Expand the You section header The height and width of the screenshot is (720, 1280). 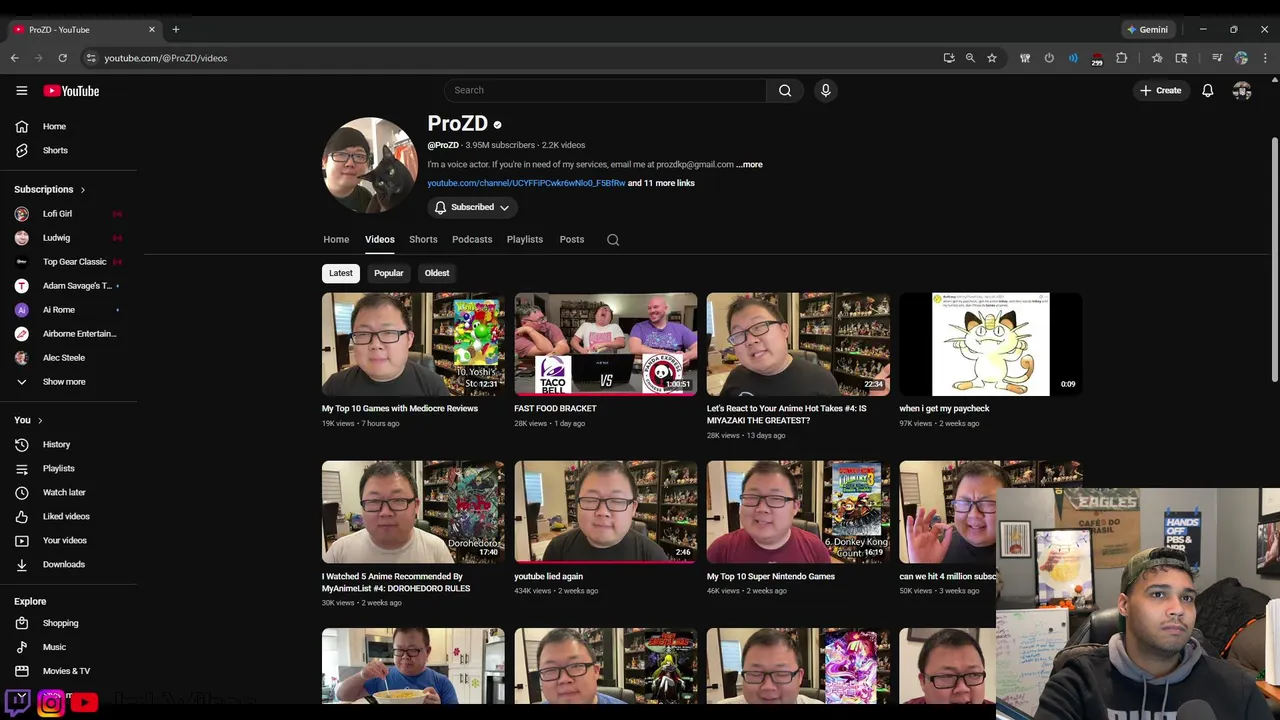pyautogui.click(x=28, y=420)
